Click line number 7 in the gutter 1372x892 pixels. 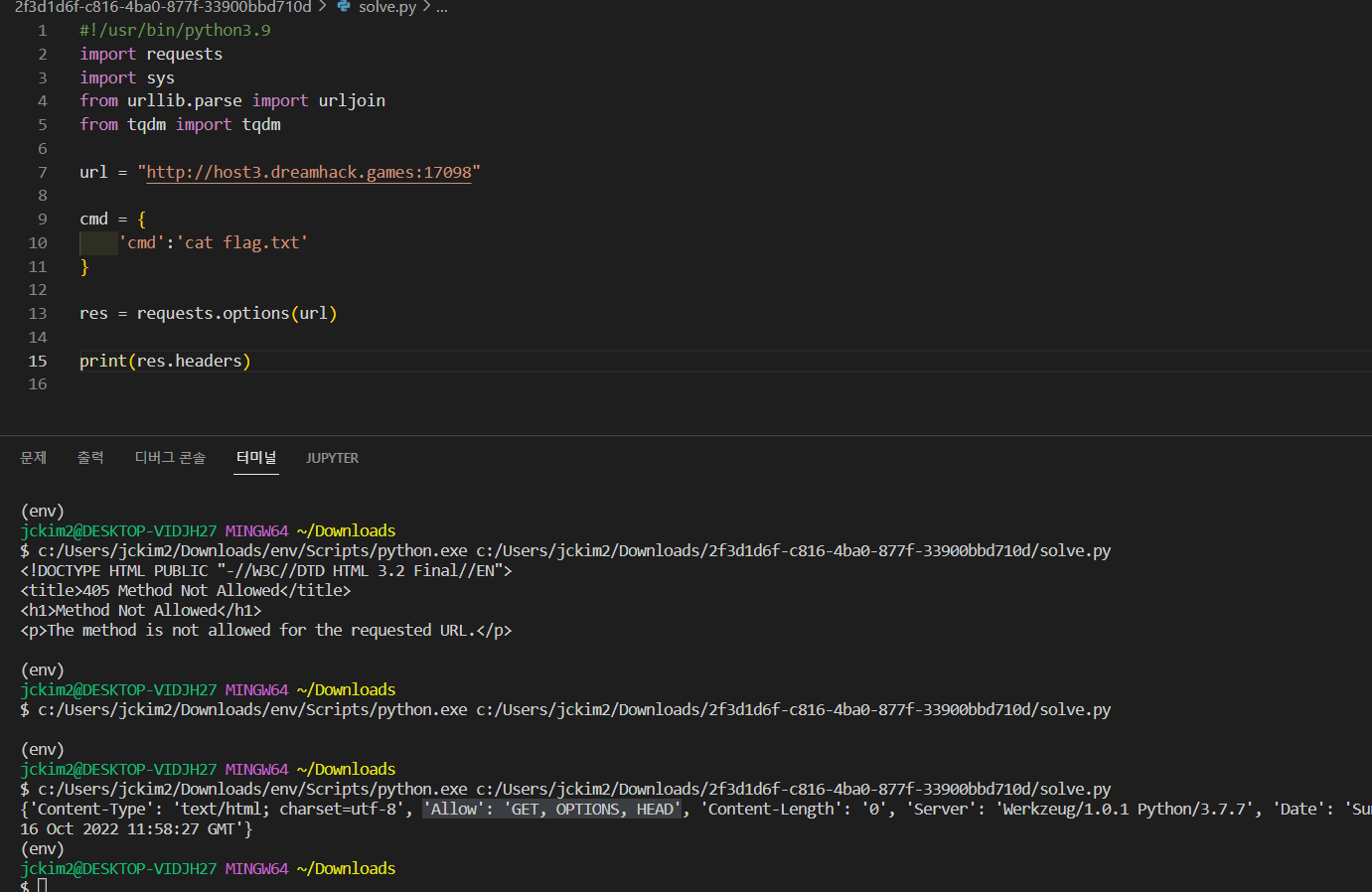tap(43, 173)
